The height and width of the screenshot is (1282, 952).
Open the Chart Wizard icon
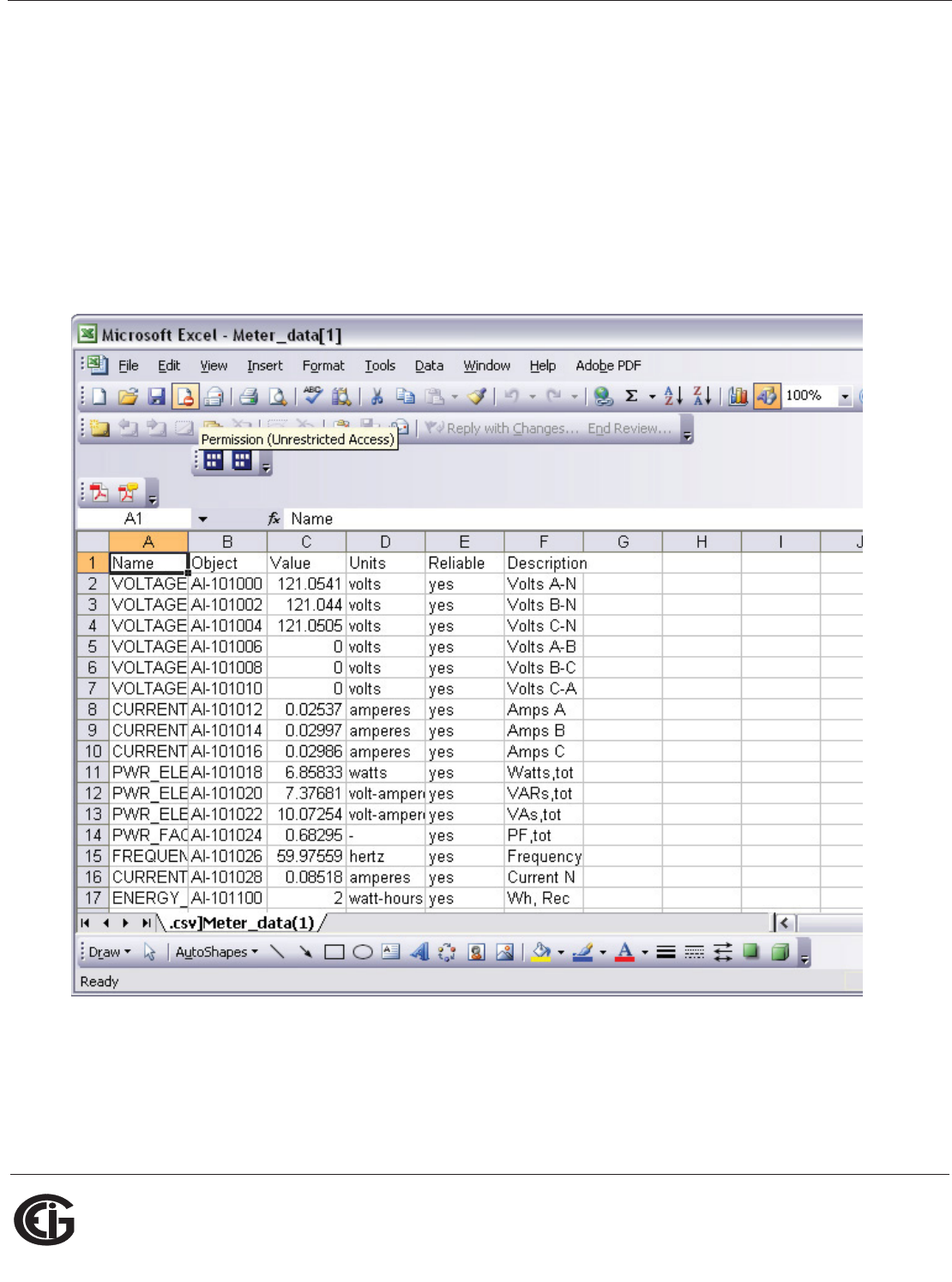tap(738, 396)
